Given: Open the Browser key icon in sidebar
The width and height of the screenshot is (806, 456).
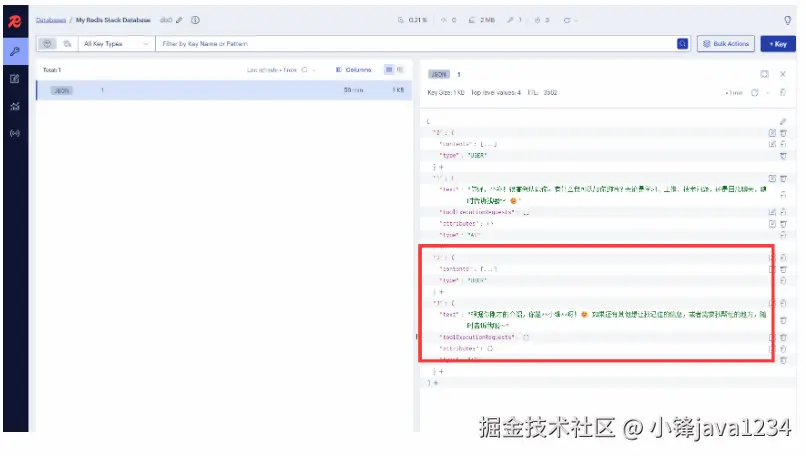Looking at the screenshot, I should [15, 51].
